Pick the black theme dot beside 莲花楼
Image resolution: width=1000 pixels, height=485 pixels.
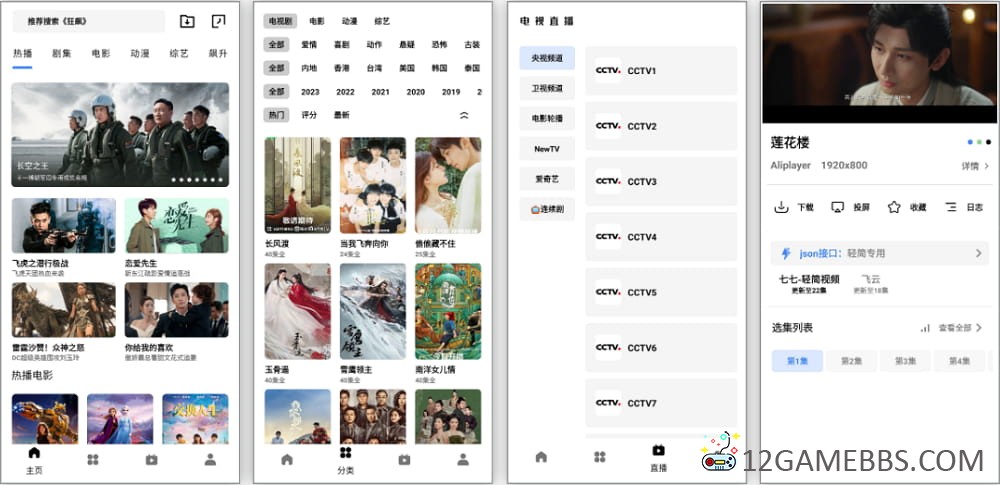[x=988, y=142]
